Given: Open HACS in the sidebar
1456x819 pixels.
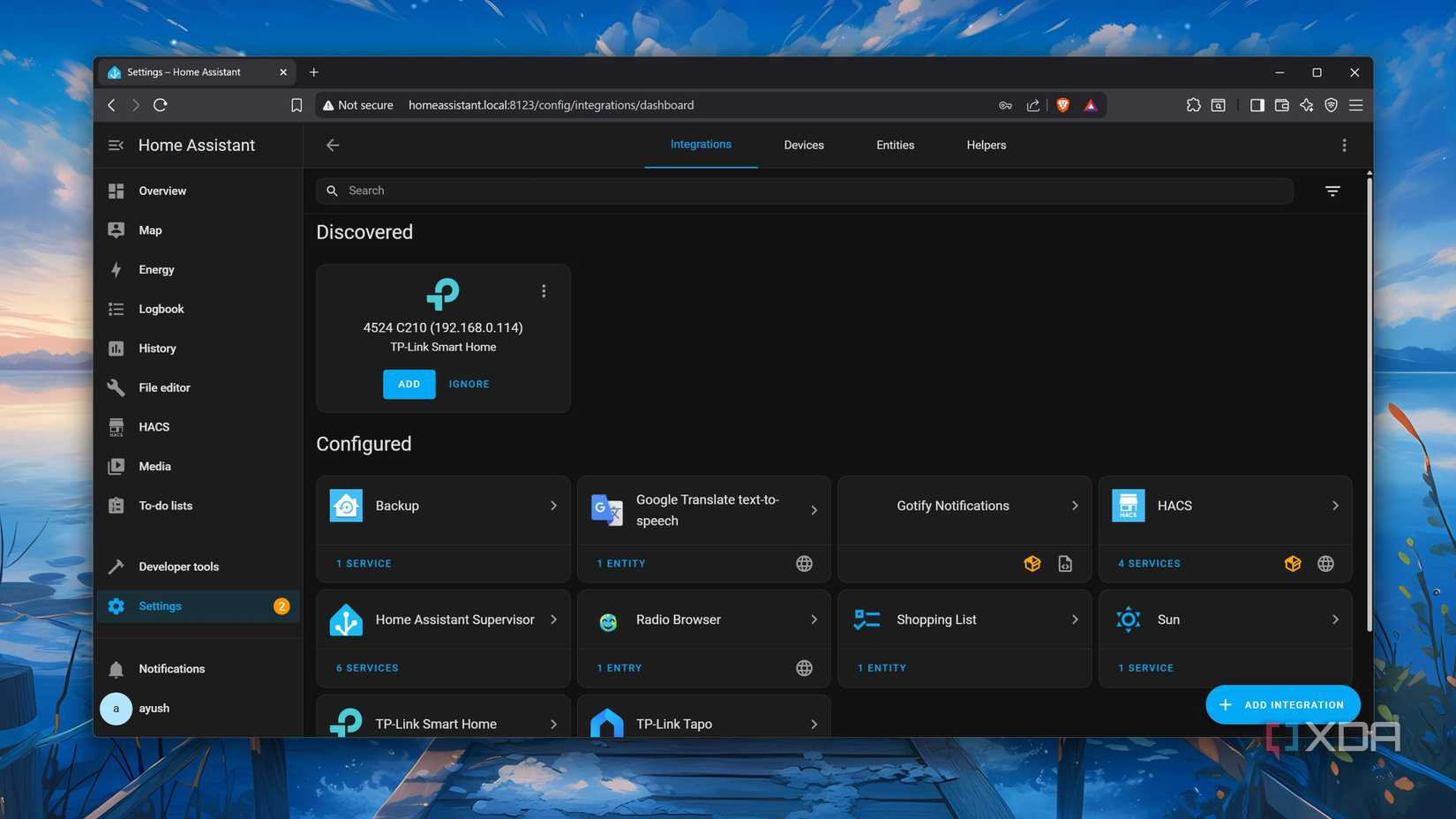Looking at the screenshot, I should (x=154, y=427).
